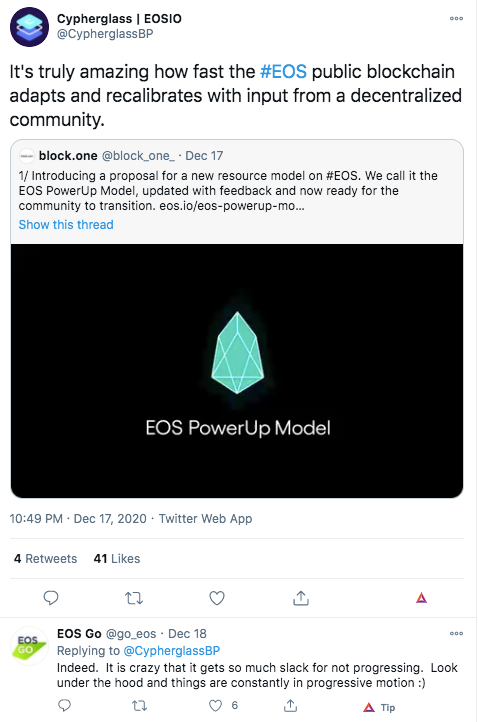This screenshot has height=722, width=478.
Task: Open the EOS PowerUp Model image
Action: pyautogui.click(x=237, y=371)
